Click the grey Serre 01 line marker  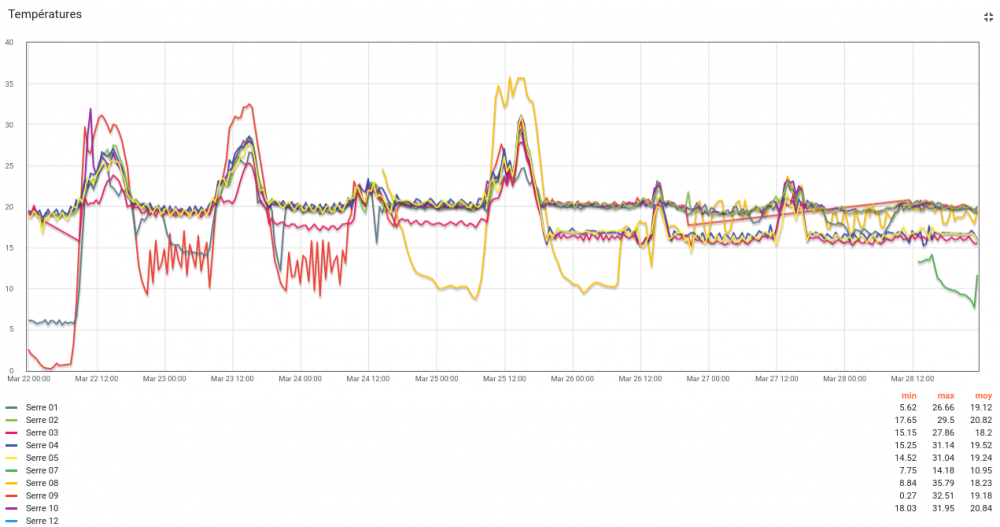coord(12,408)
